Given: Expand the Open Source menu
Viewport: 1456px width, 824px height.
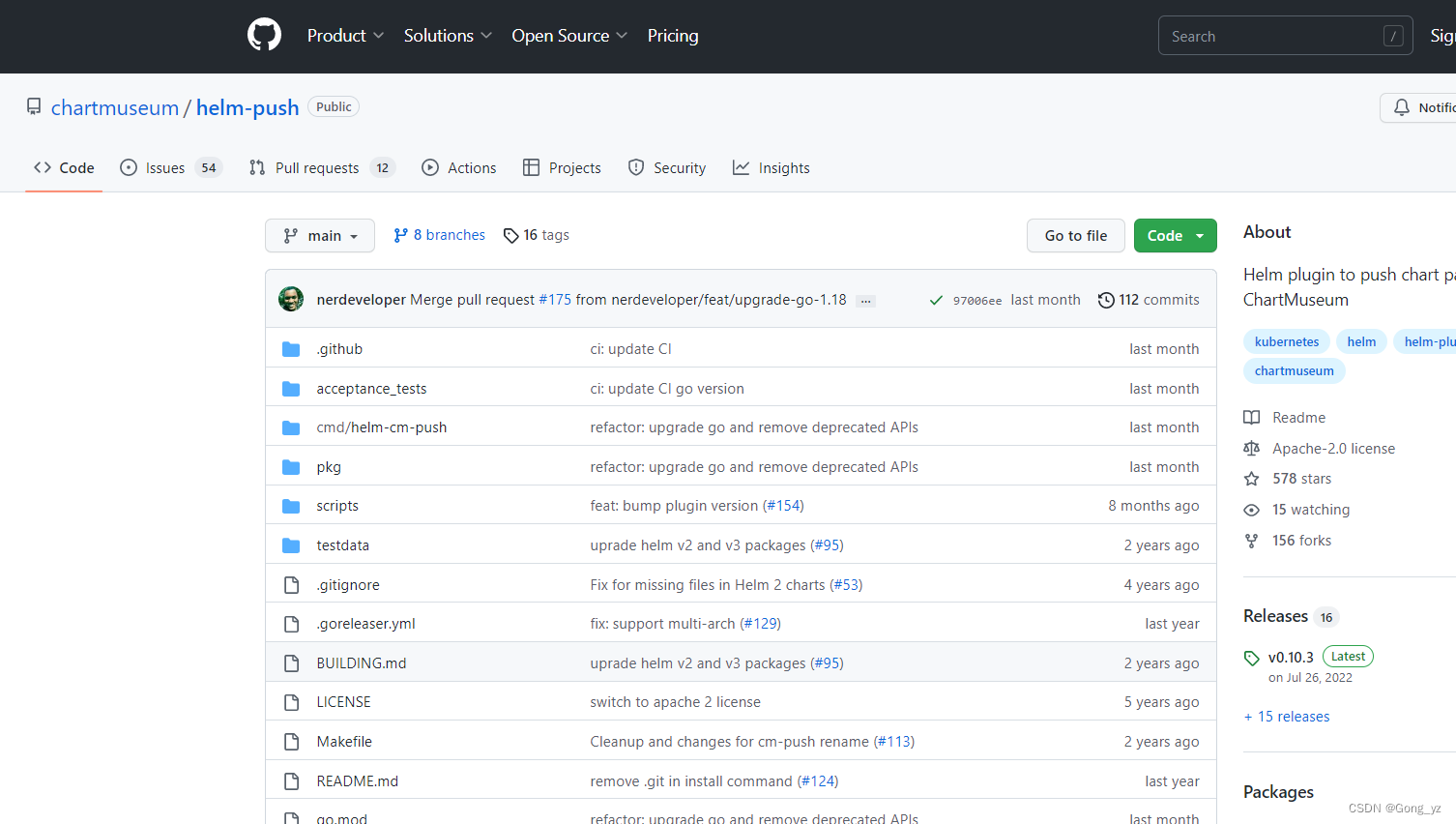Looking at the screenshot, I should (569, 36).
